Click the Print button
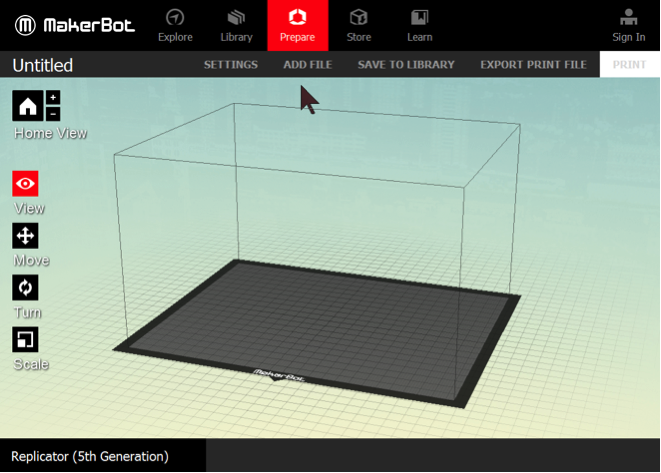 (629, 64)
